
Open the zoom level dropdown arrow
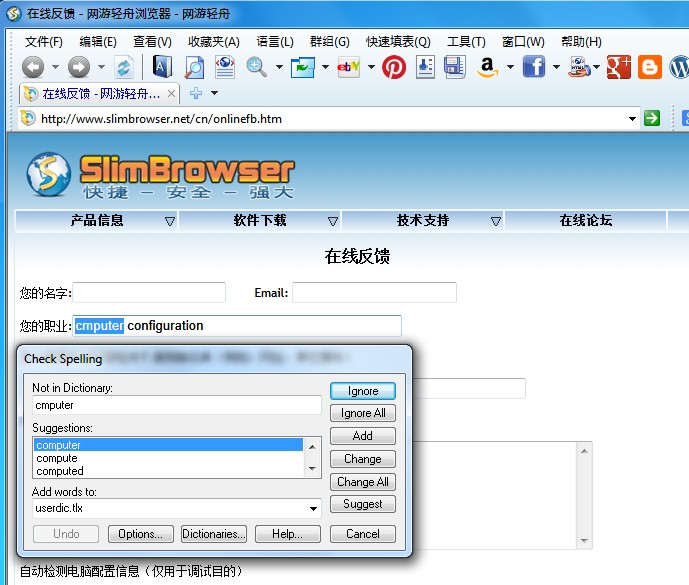[279, 67]
